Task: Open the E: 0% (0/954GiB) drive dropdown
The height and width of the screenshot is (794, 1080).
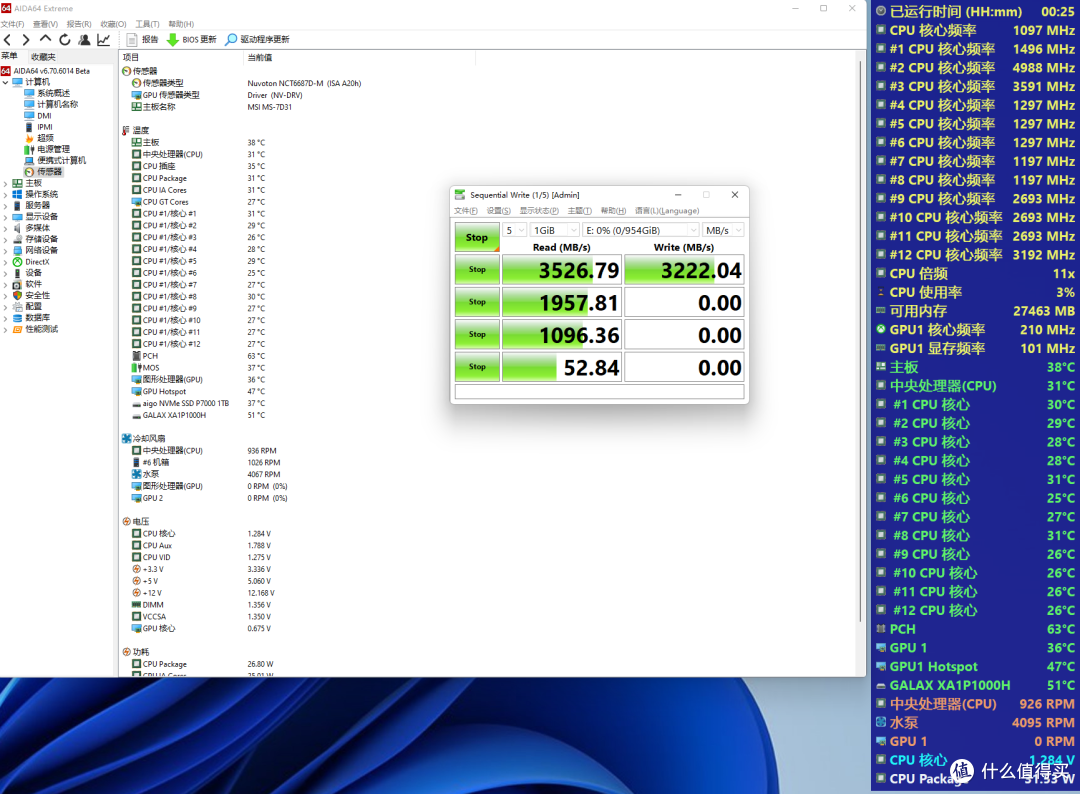Action: pyautogui.click(x=641, y=230)
